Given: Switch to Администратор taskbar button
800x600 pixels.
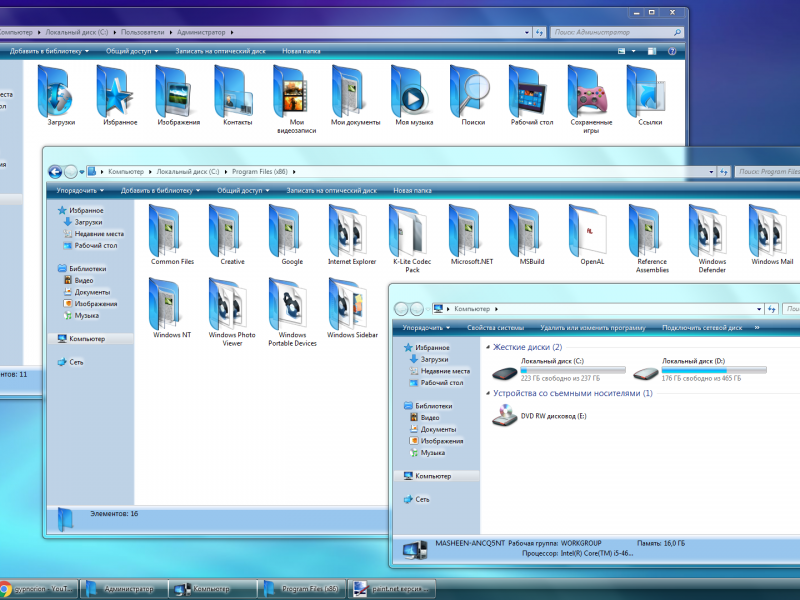Looking at the screenshot, I should pyautogui.click(x=124, y=589).
